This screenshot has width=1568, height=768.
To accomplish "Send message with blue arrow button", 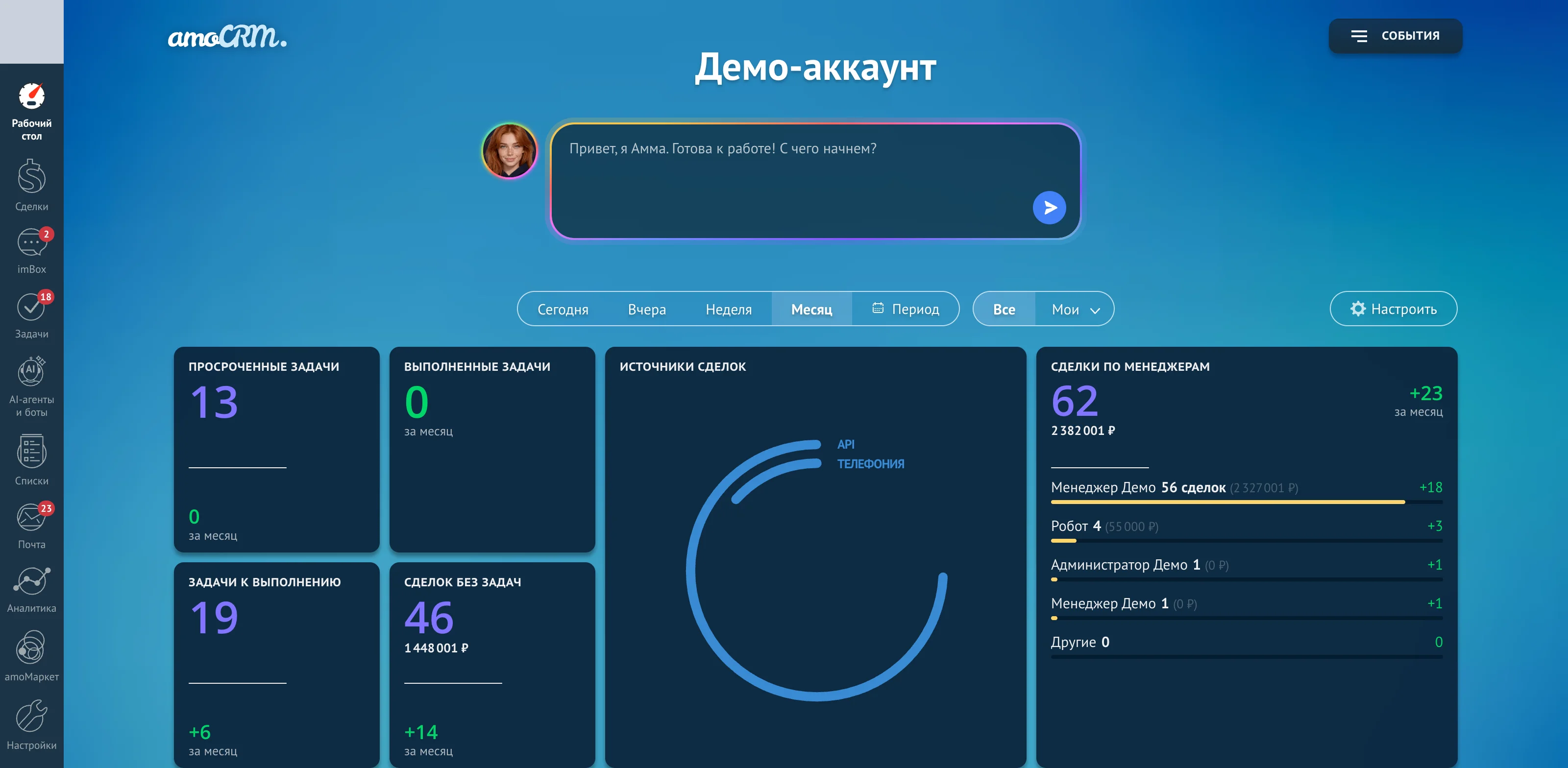I will 1050,208.
